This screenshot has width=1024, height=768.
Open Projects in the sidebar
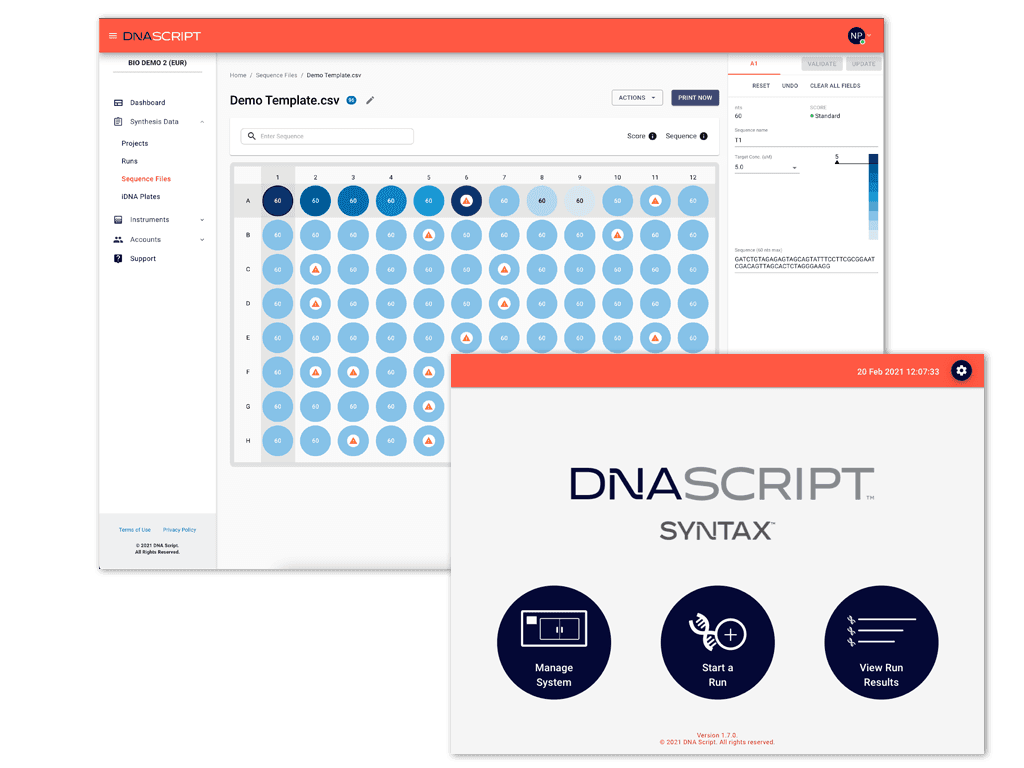pos(135,143)
